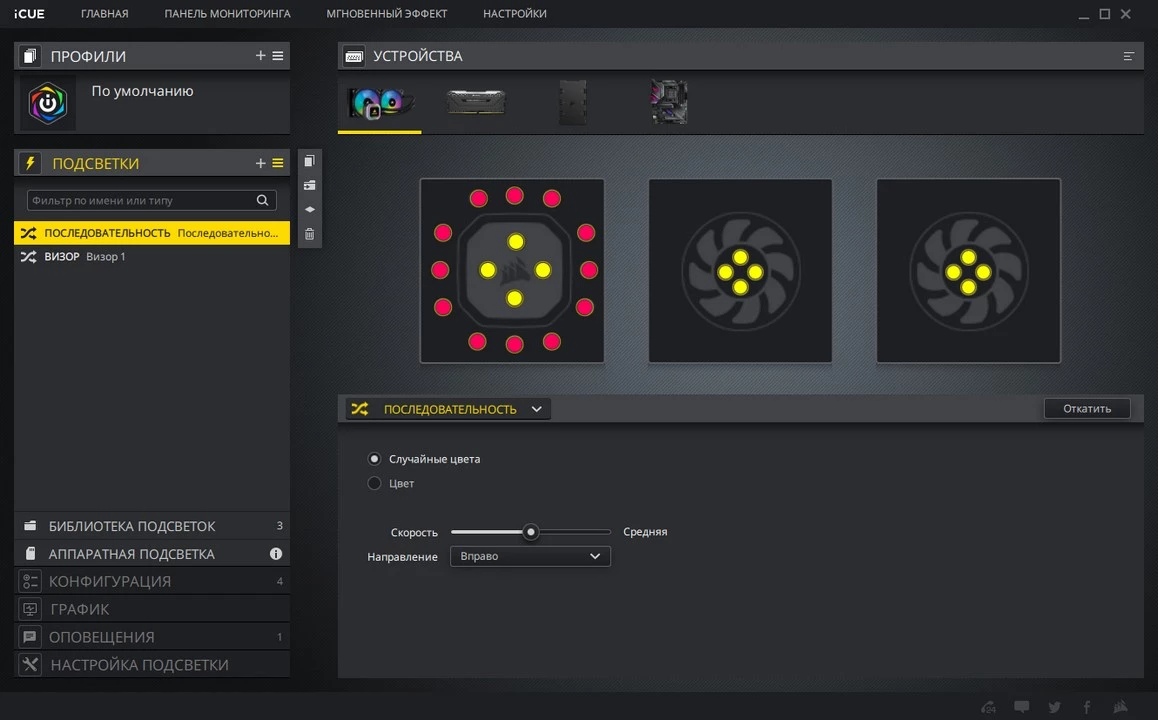Viewport: 1158px width, 720px height.
Task: Select the ПОСЛЕДОВАТЕЛЬНОСТЬ lighting layer
Action: 151,233
